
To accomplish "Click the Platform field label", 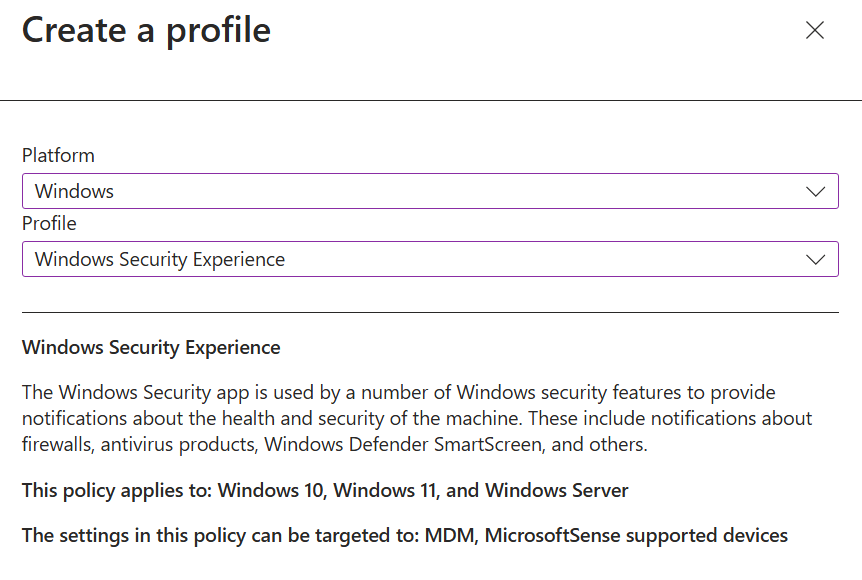I will pos(58,156).
